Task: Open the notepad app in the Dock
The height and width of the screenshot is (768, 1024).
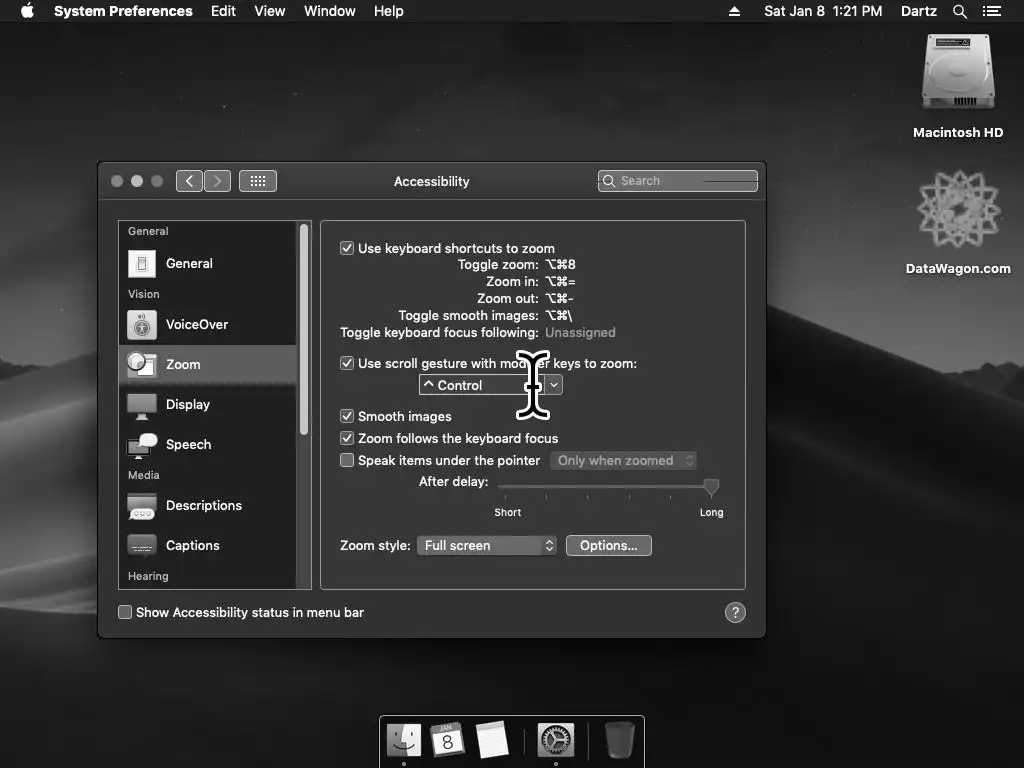Action: click(492, 740)
